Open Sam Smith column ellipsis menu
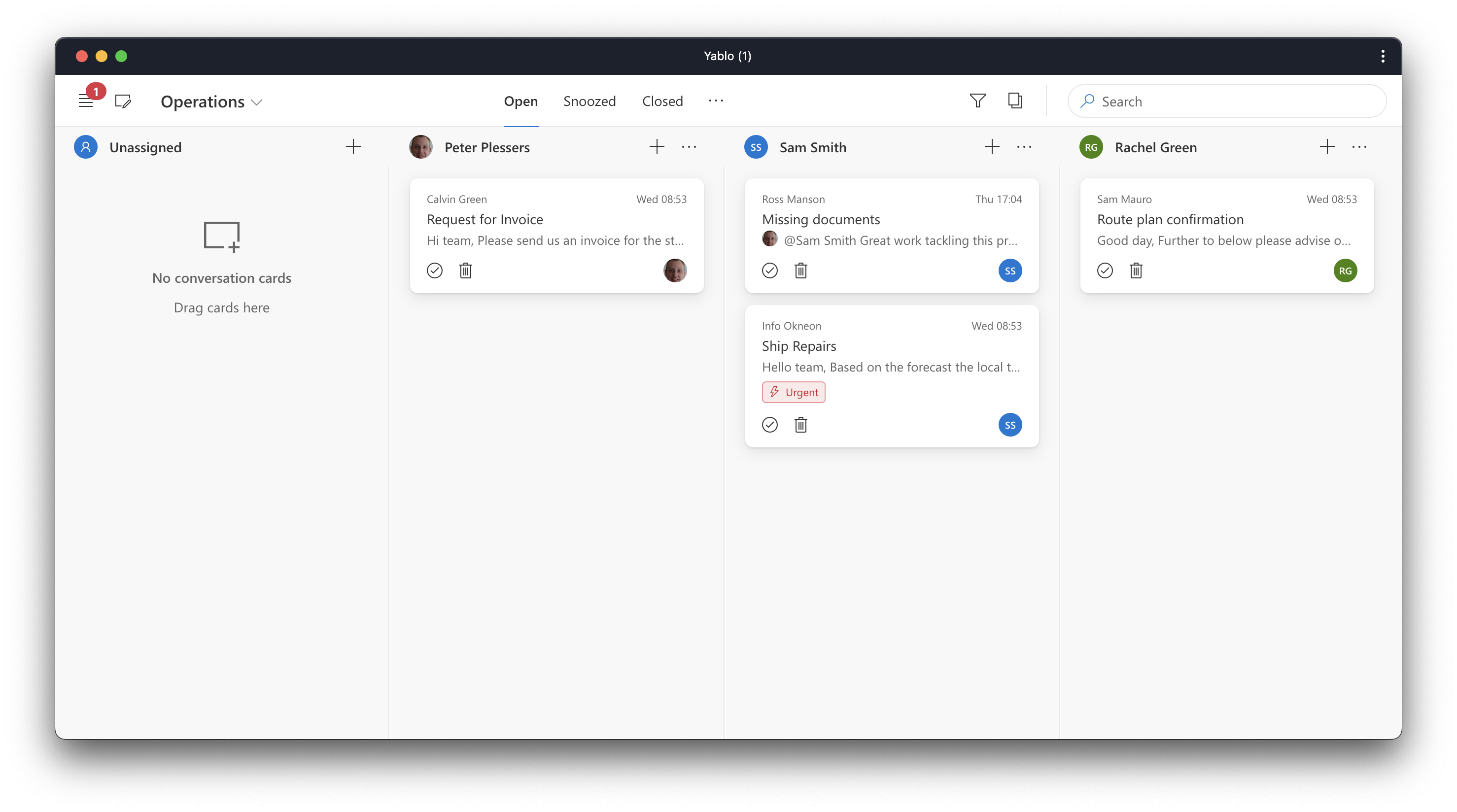 click(1024, 147)
